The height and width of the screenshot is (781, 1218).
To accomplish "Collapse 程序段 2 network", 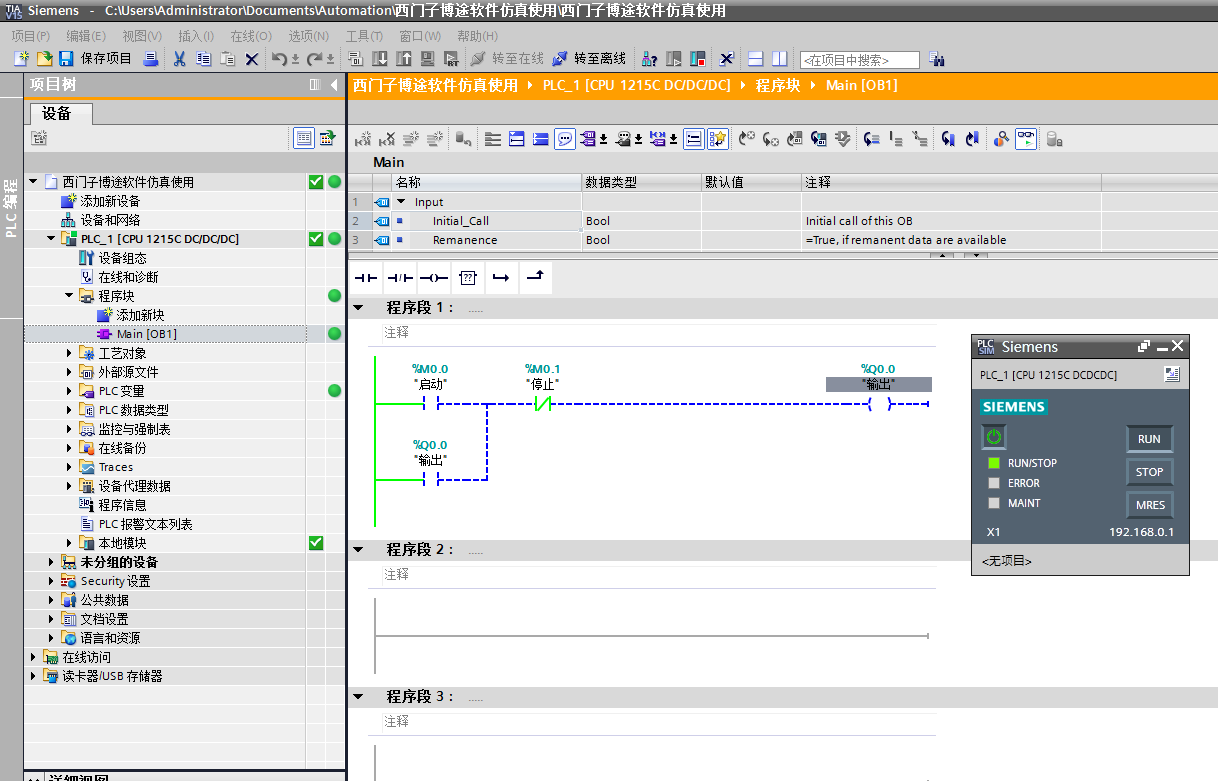I will coord(359,550).
